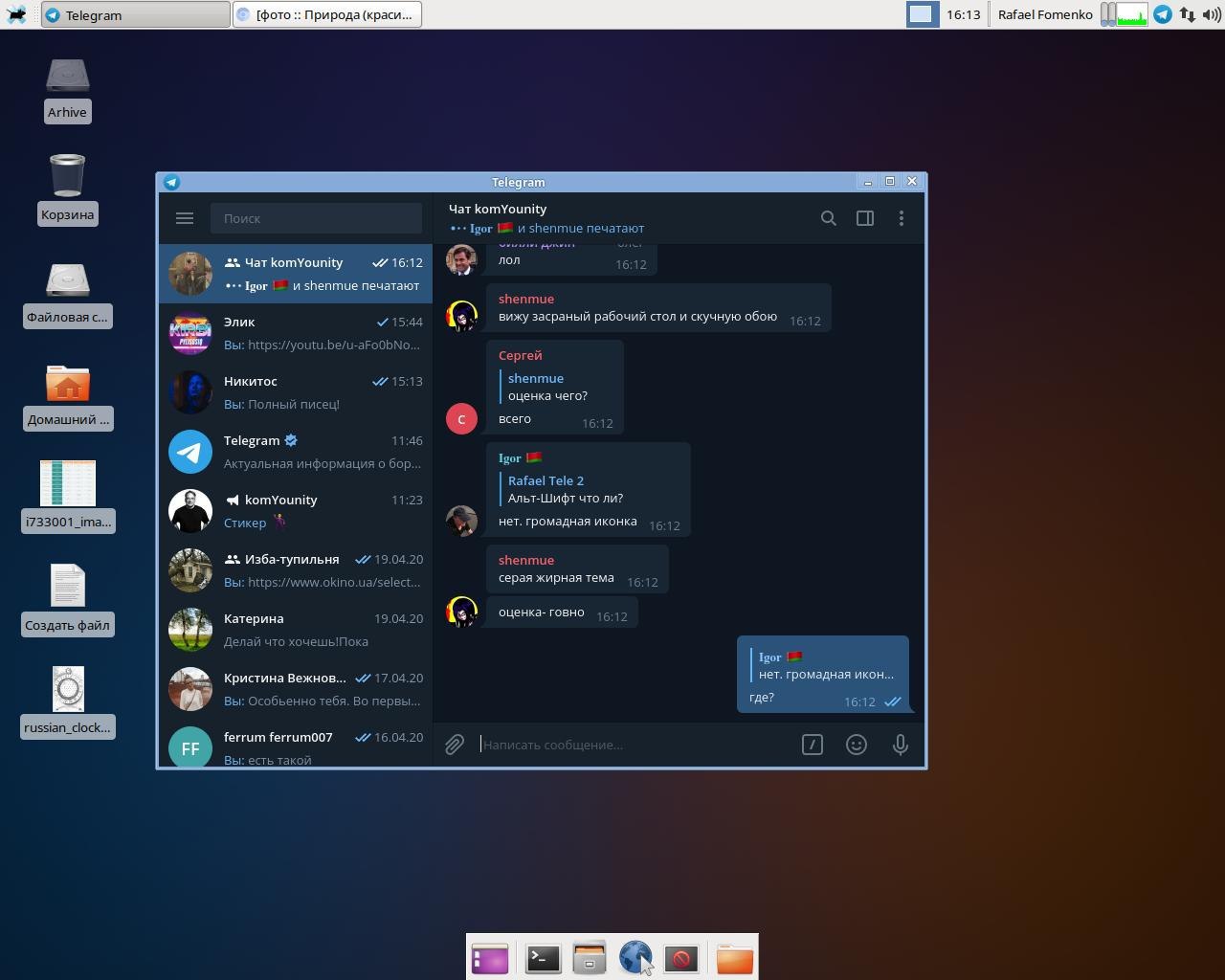Open the Изба-тупильня group chat
Screen dimensions: 1225x980
coord(295,570)
